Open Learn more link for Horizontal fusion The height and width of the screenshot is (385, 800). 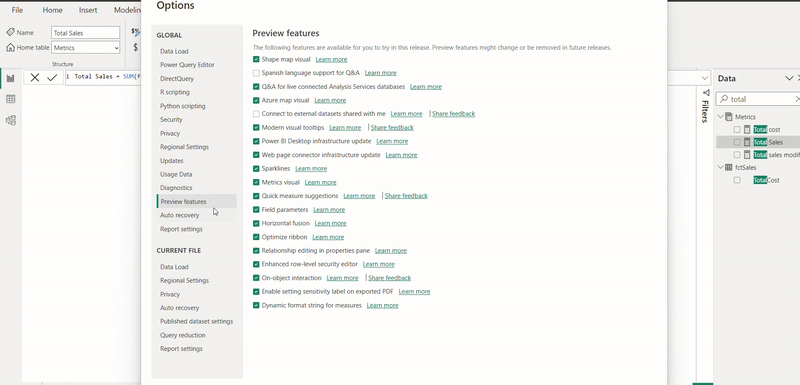pos(331,223)
